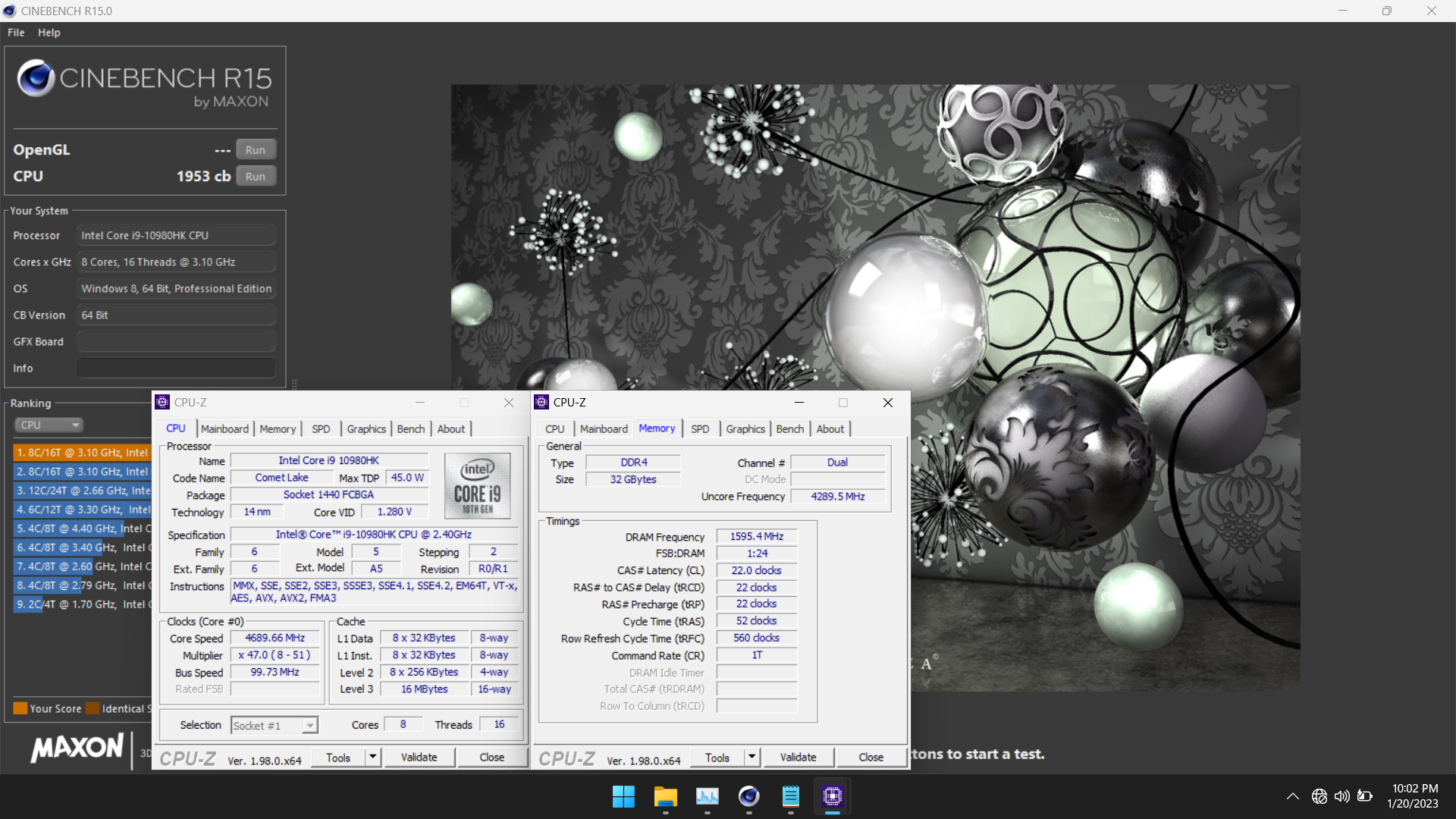
Task: Switch to About tab in left CPU-Z window
Action: tap(451, 428)
